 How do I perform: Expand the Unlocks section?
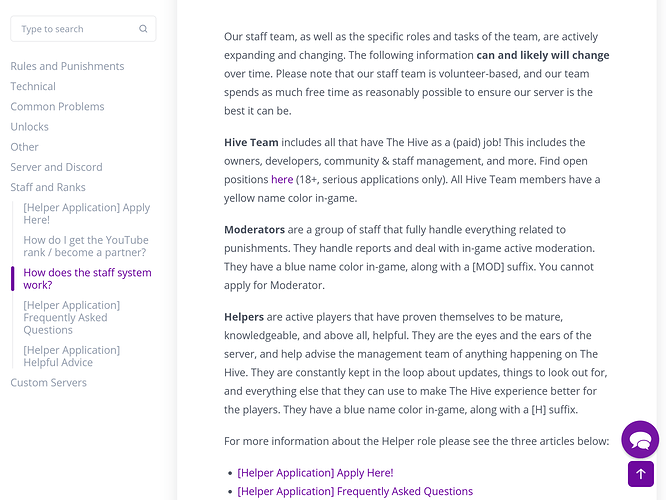pos(30,127)
